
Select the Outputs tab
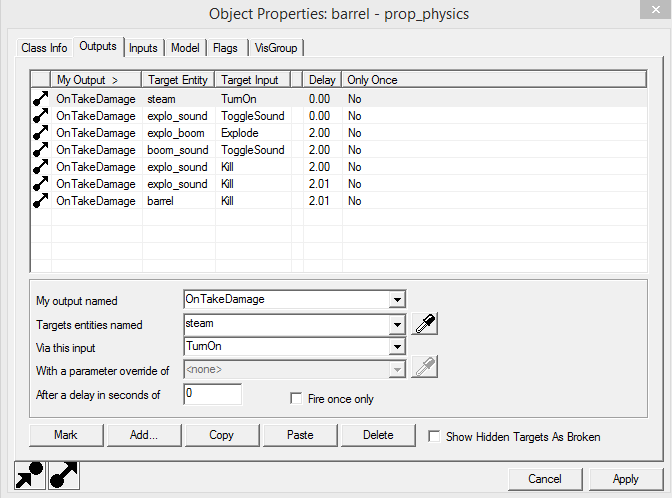pyautogui.click(x=98, y=46)
